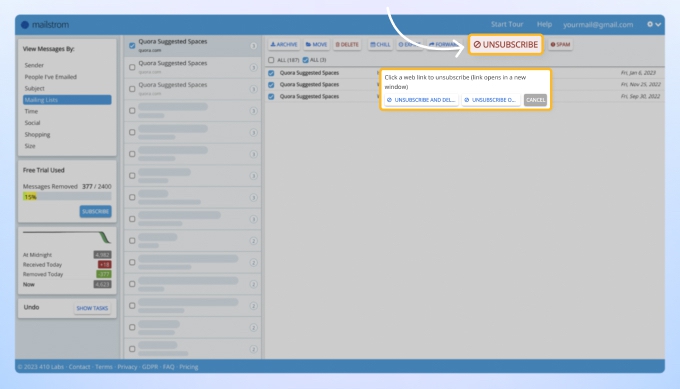Cancel the unsubscribe popup
The width and height of the screenshot is (680, 389).
pyautogui.click(x=535, y=100)
